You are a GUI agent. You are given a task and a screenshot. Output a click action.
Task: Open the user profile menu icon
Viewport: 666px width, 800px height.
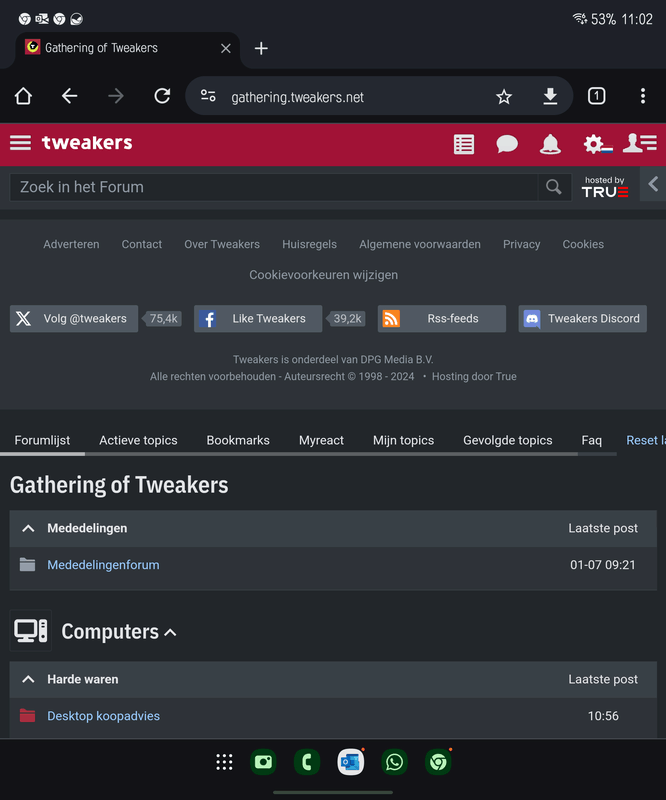coord(639,144)
